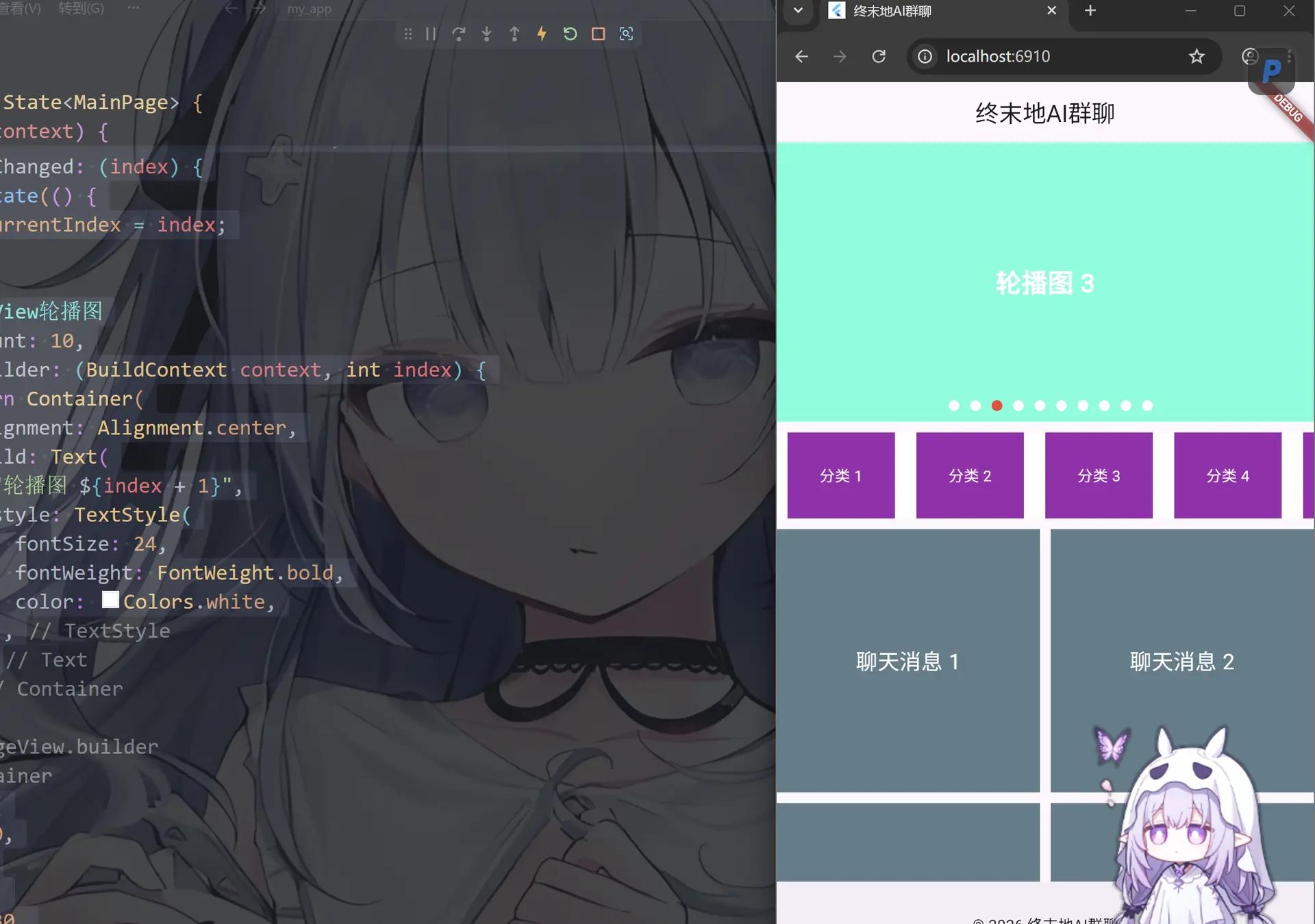The height and width of the screenshot is (924, 1315).
Task: Tap the 分类 2 category tile
Action: coord(970,475)
